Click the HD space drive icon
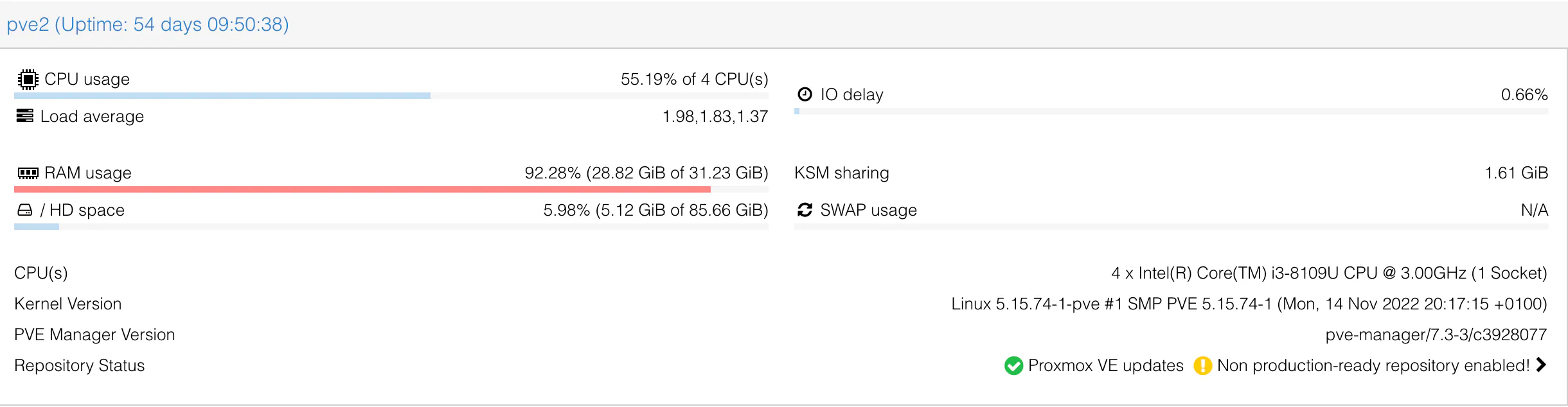1568x407 pixels. [x=24, y=210]
